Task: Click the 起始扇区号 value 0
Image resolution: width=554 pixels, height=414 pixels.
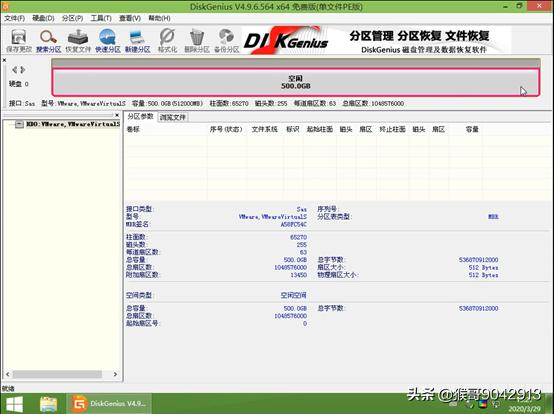Action: (305, 324)
